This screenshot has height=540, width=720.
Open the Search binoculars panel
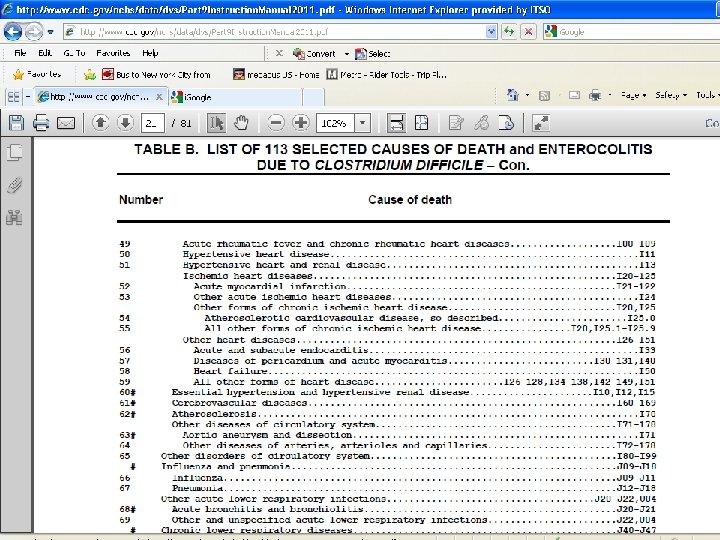click(x=15, y=217)
